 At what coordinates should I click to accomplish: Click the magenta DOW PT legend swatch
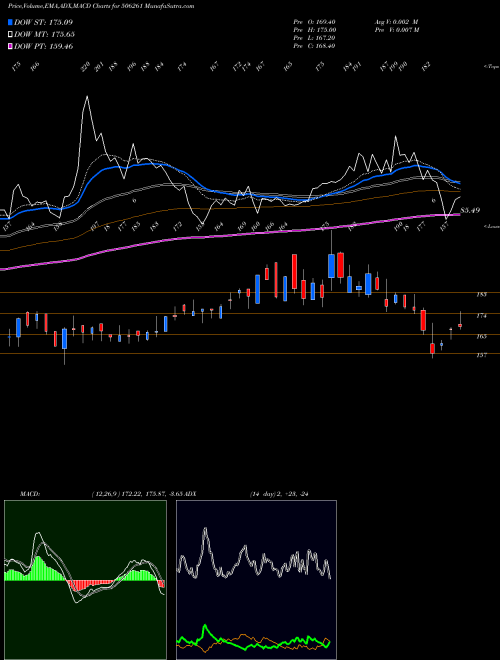pyautogui.click(x=10, y=46)
